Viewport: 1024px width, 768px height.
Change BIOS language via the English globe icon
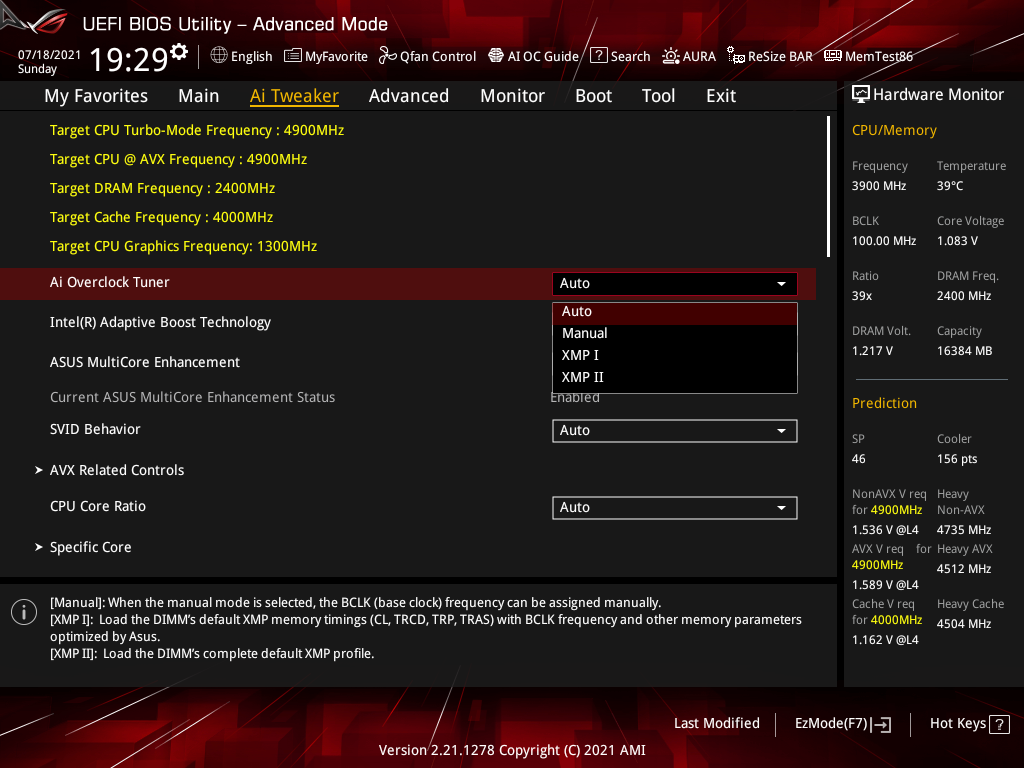[241, 56]
